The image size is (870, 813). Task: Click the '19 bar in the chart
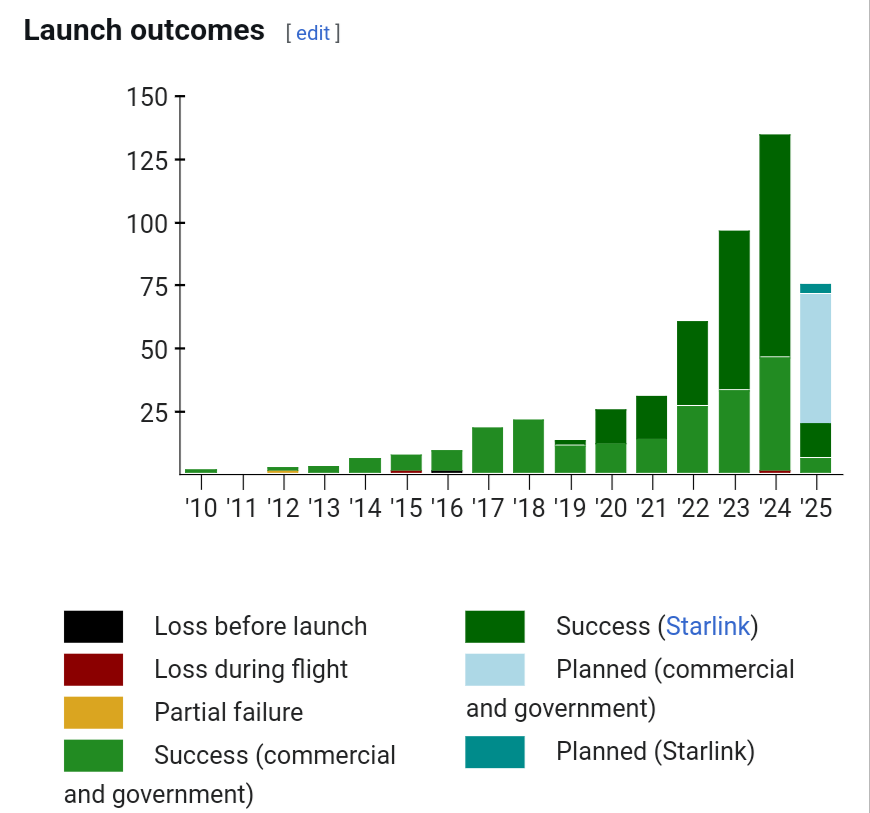tap(570, 456)
